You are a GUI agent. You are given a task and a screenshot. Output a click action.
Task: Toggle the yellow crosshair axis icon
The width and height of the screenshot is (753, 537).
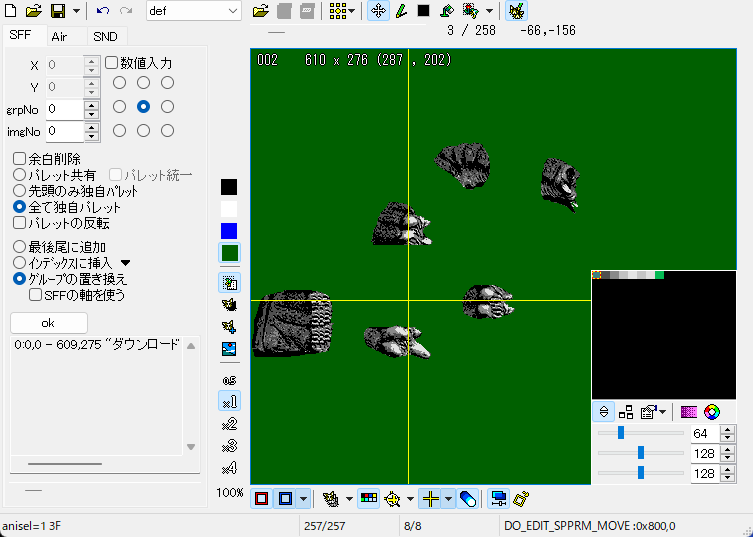click(x=430, y=499)
